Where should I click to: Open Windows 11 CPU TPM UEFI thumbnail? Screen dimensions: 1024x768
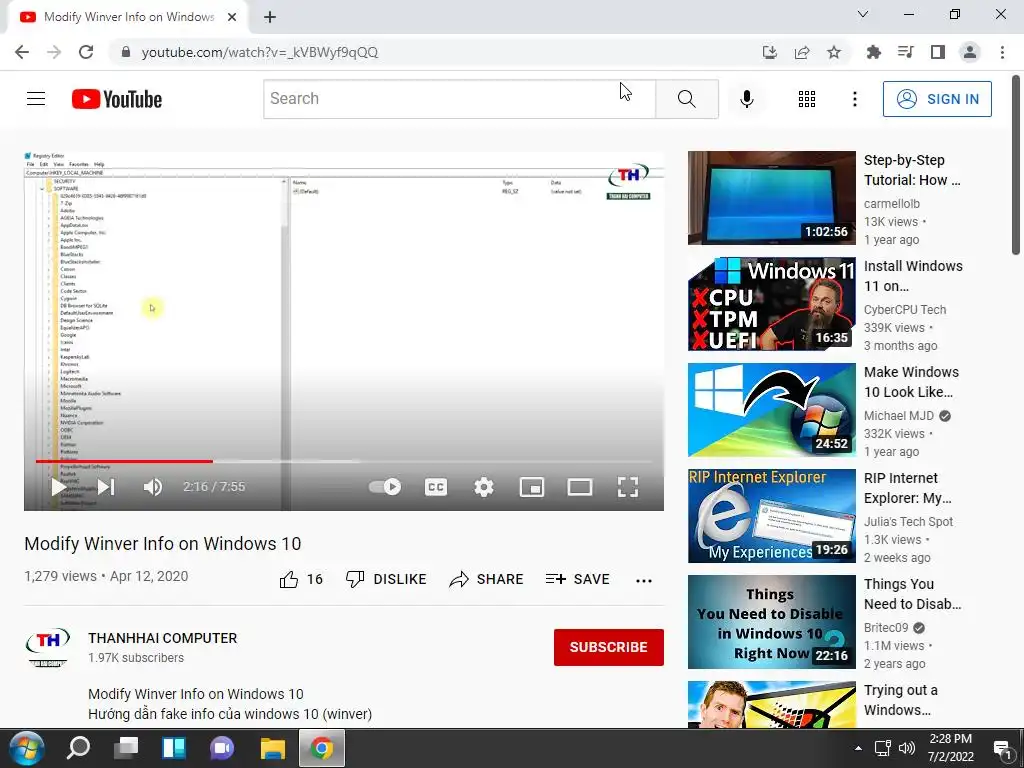[x=771, y=304]
